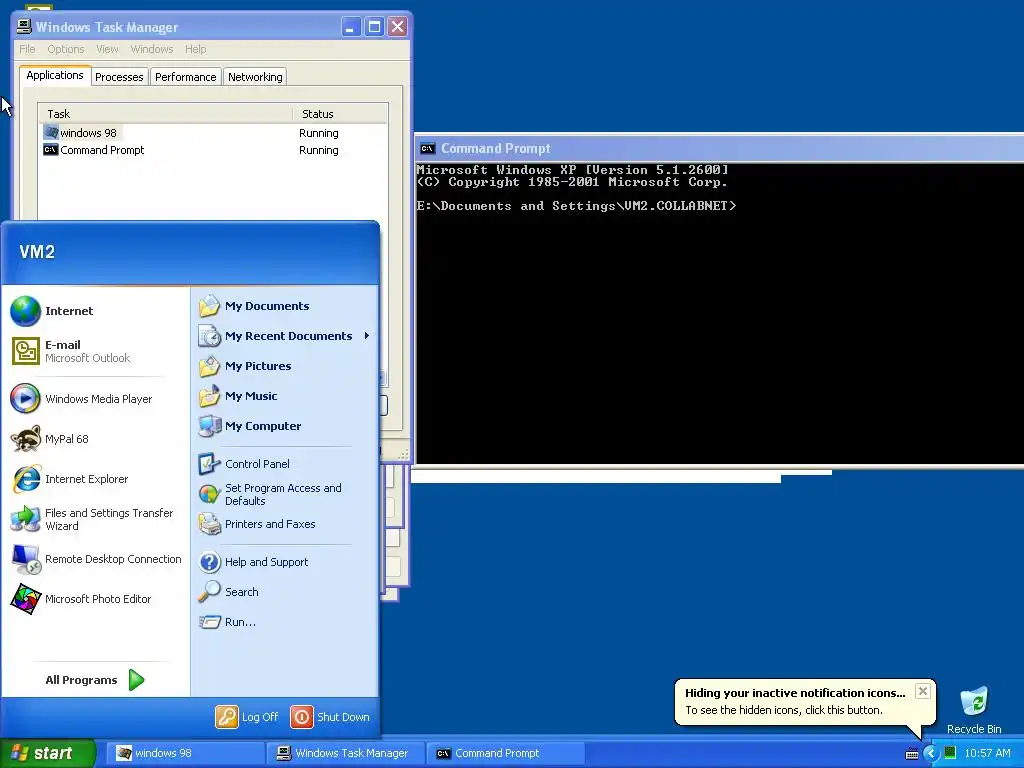The height and width of the screenshot is (768, 1024).
Task: Click the Shut Down button
Action: point(330,717)
